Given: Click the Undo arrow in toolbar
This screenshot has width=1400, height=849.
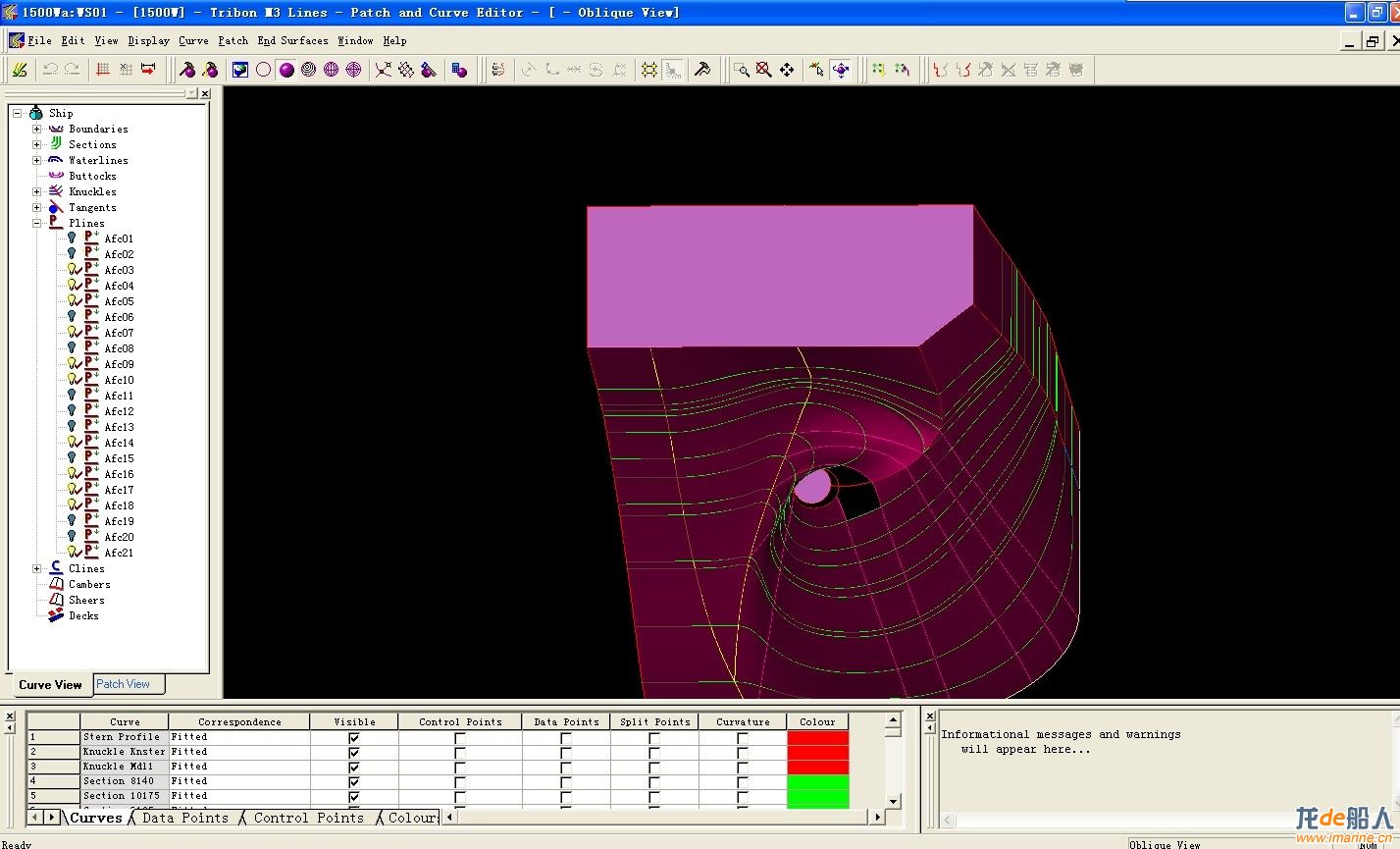Looking at the screenshot, I should coord(49,70).
